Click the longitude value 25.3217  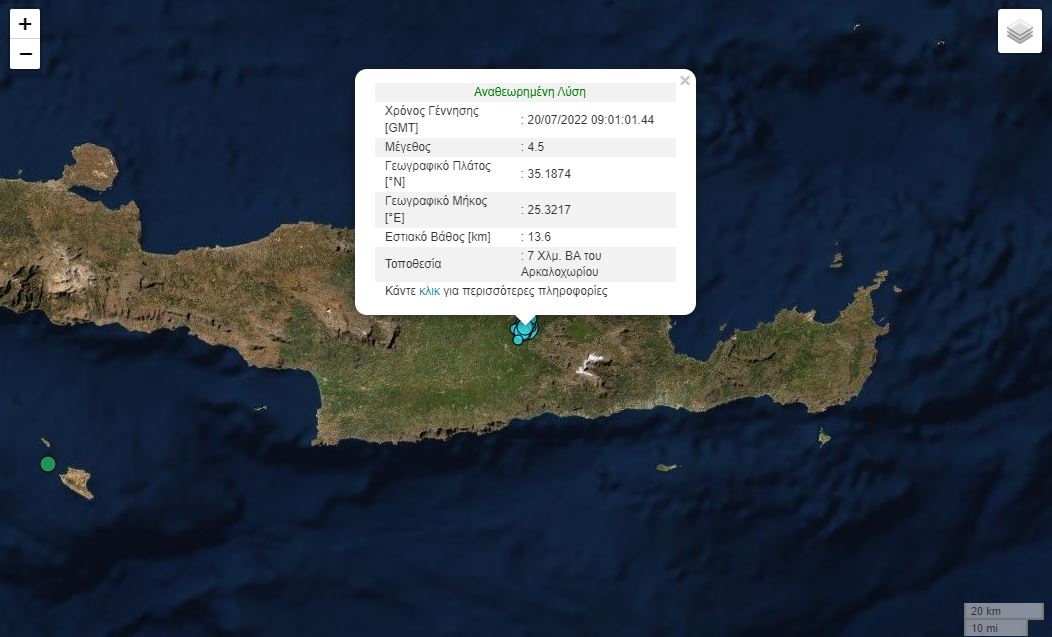click(x=549, y=210)
